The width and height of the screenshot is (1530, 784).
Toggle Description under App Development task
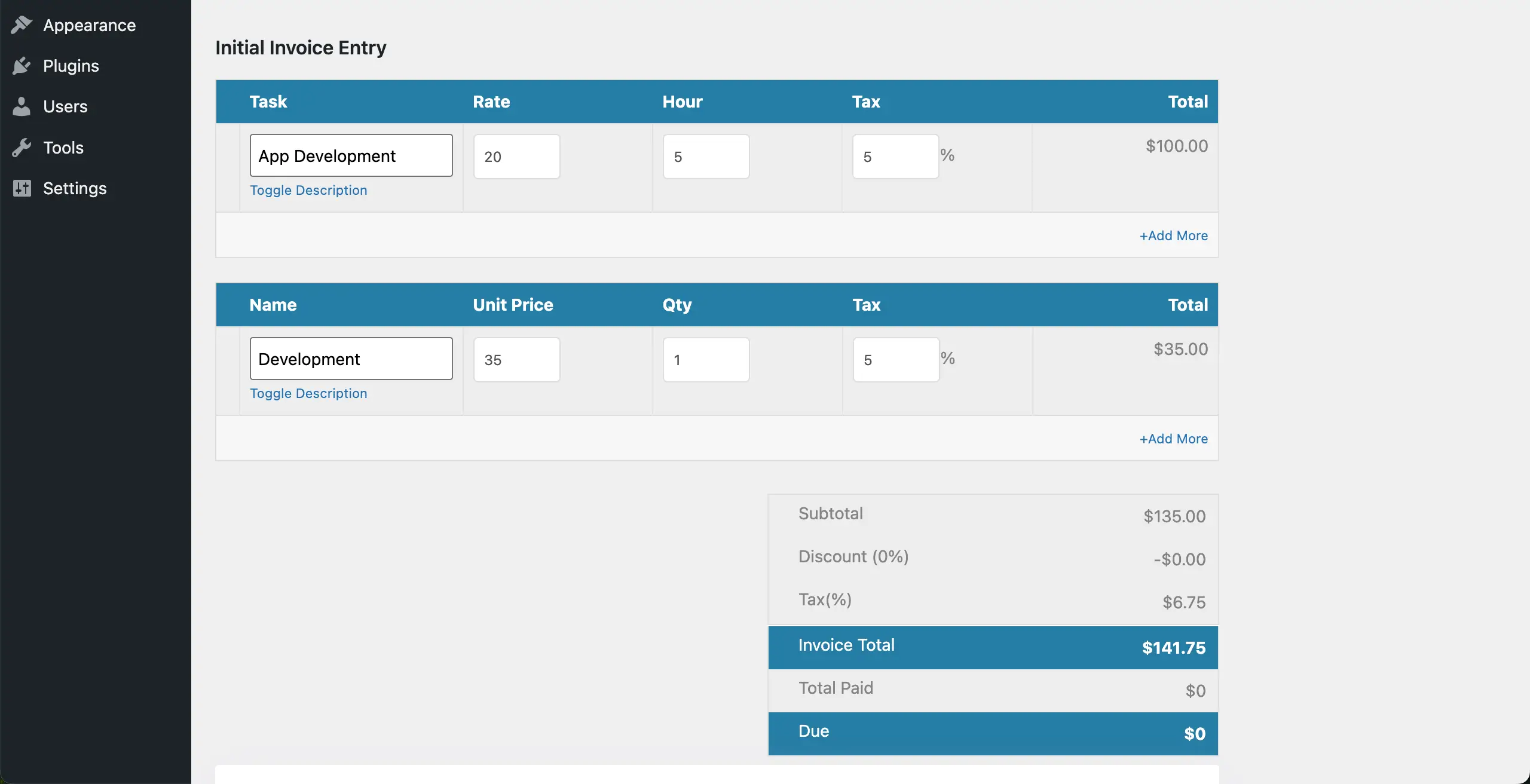click(308, 190)
